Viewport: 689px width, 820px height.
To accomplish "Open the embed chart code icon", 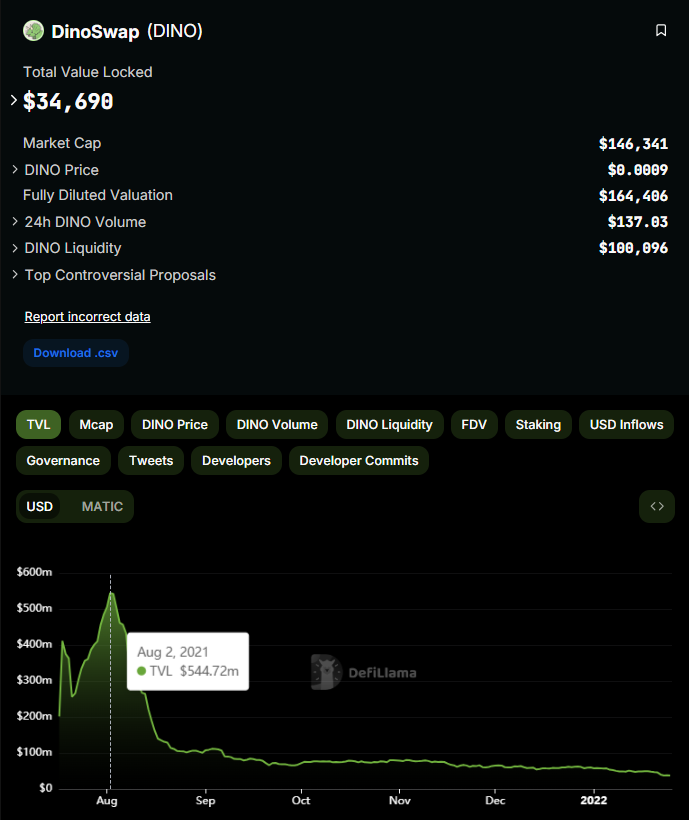I will [x=657, y=506].
